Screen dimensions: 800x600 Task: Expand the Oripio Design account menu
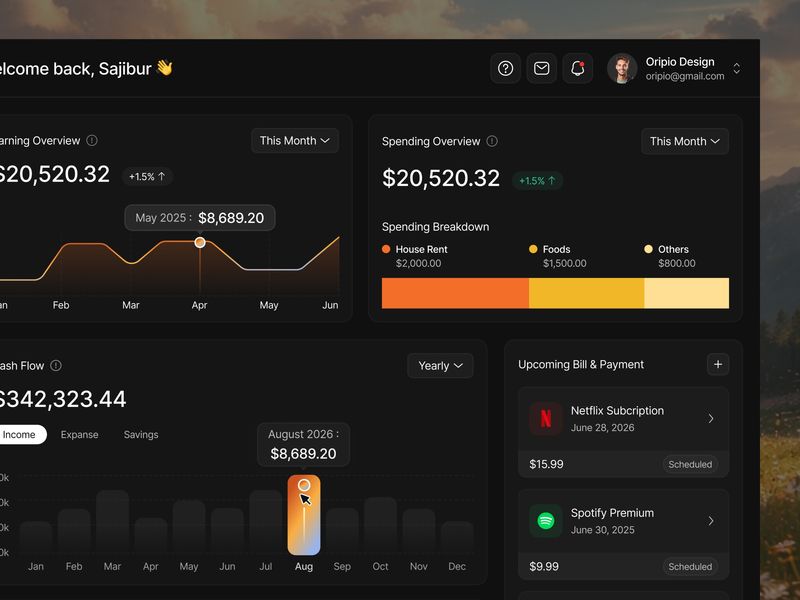pyautogui.click(x=737, y=68)
